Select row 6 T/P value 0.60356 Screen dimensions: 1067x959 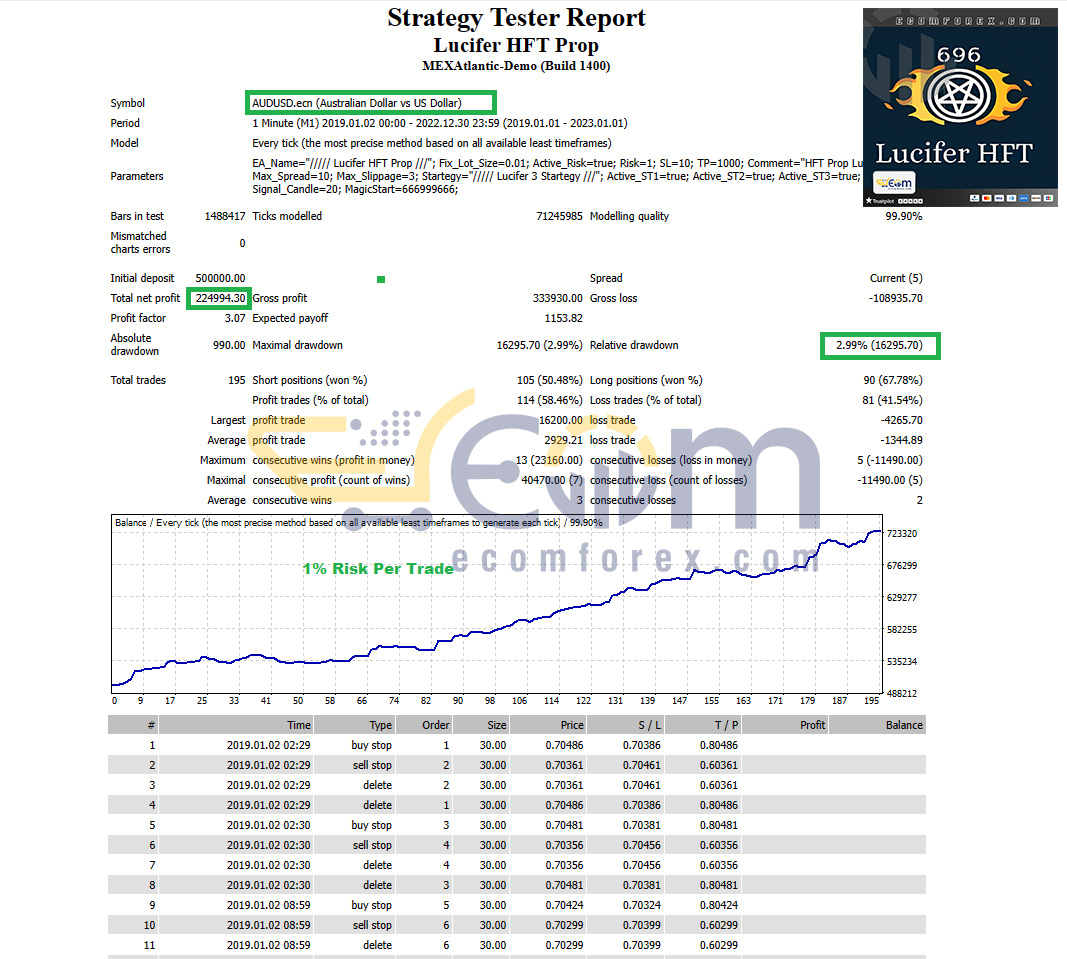click(x=719, y=845)
